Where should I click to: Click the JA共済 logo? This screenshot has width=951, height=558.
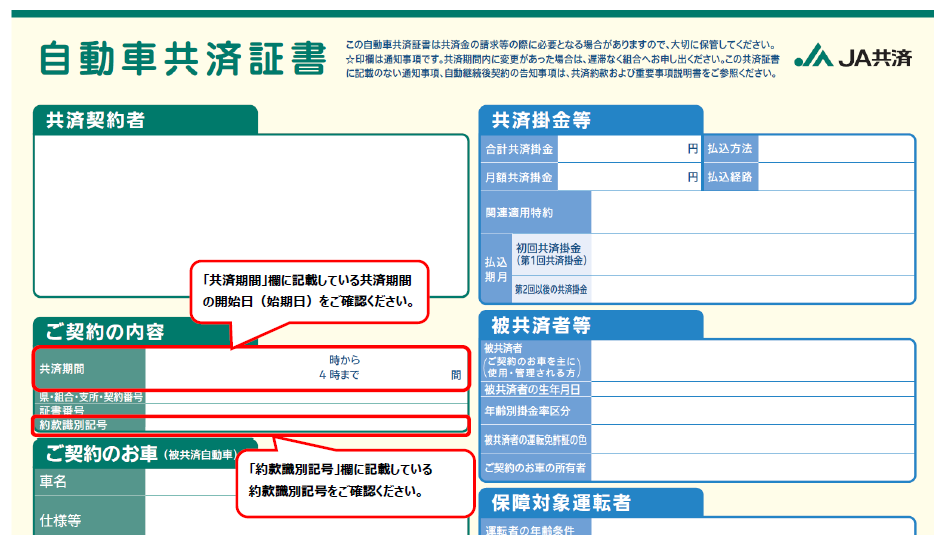coord(853,56)
